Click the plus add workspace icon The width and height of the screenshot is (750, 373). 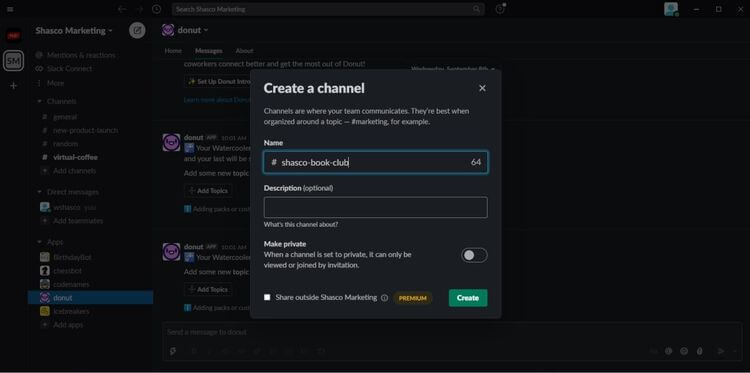pos(13,86)
